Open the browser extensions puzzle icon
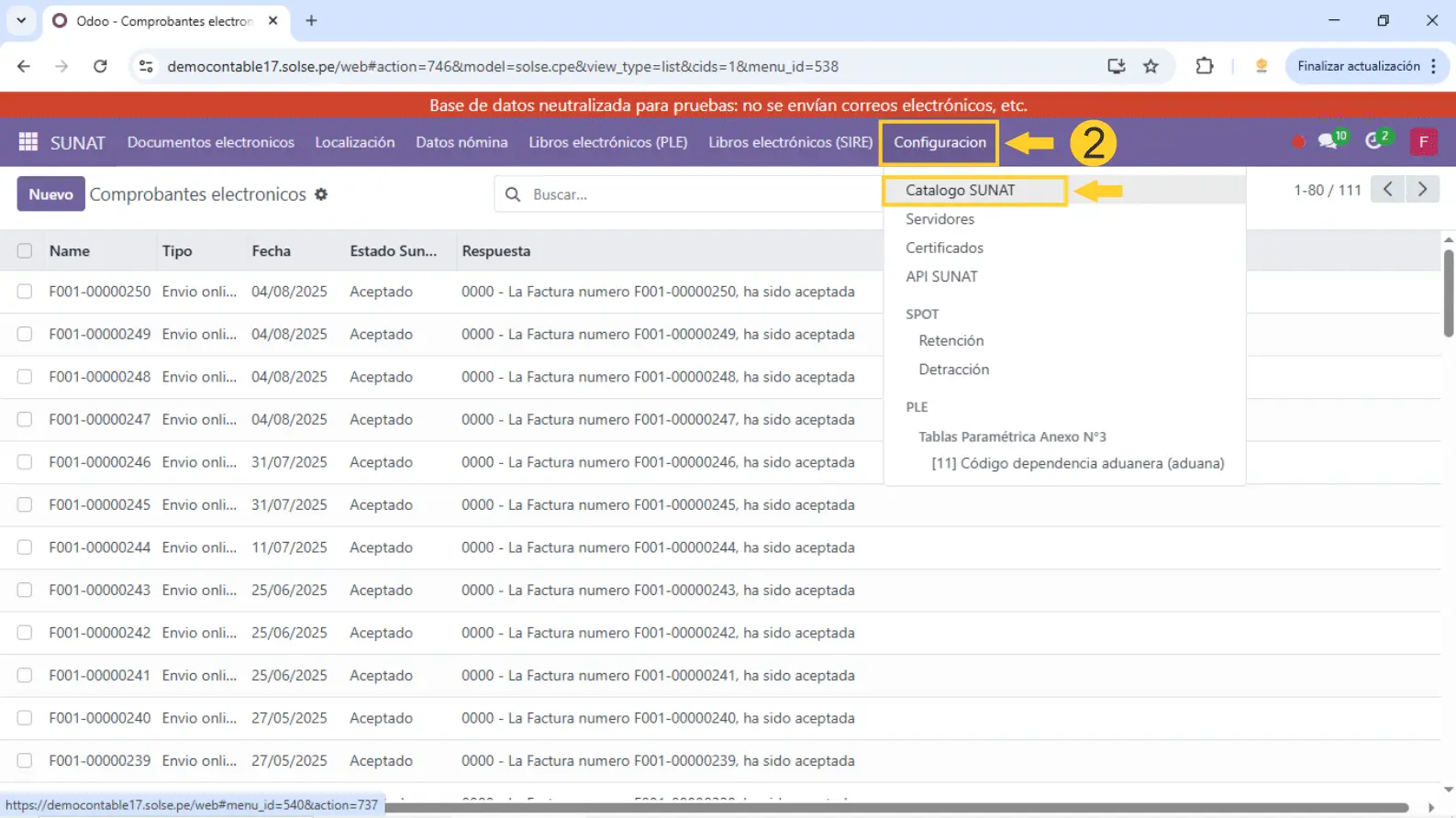 1204,66
